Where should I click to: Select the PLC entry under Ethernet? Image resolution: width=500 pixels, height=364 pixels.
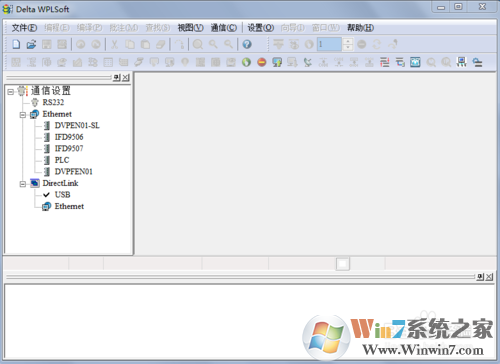pos(62,160)
